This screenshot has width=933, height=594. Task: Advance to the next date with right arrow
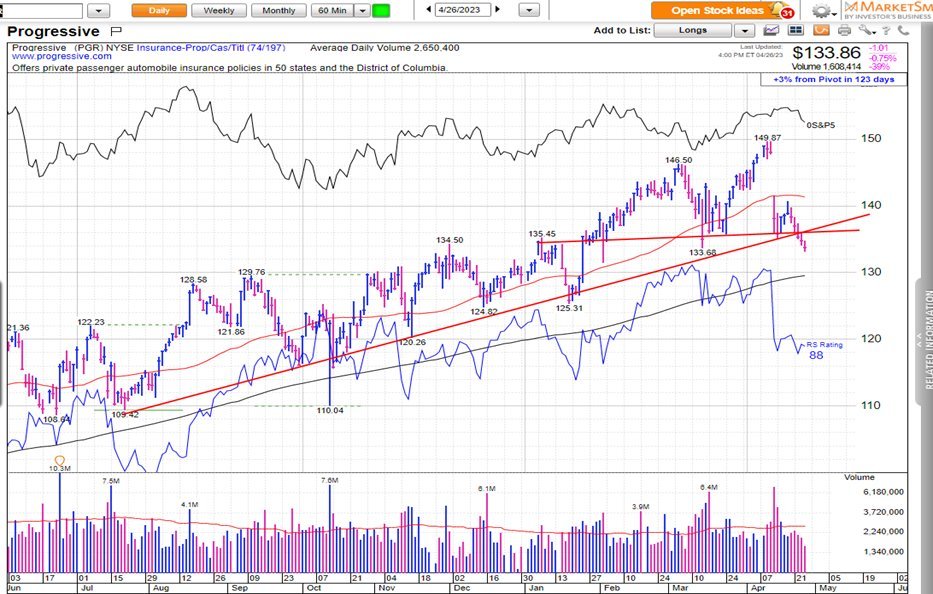coord(497,10)
